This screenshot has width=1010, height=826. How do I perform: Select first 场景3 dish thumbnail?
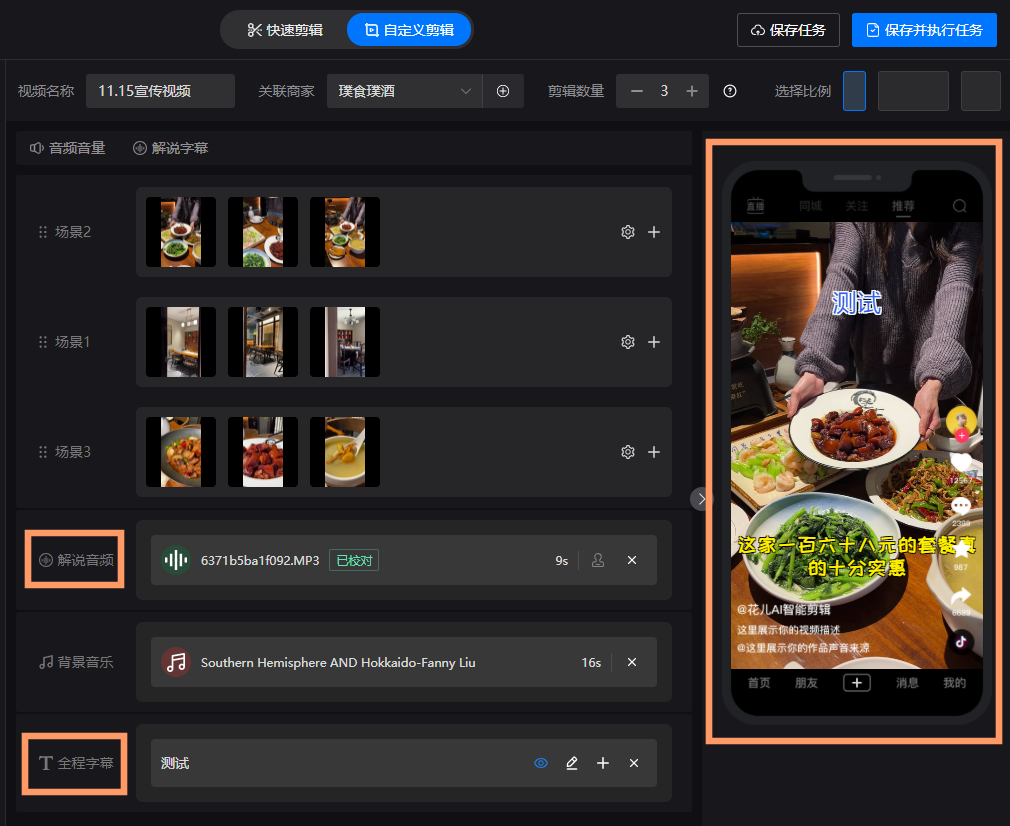181,452
